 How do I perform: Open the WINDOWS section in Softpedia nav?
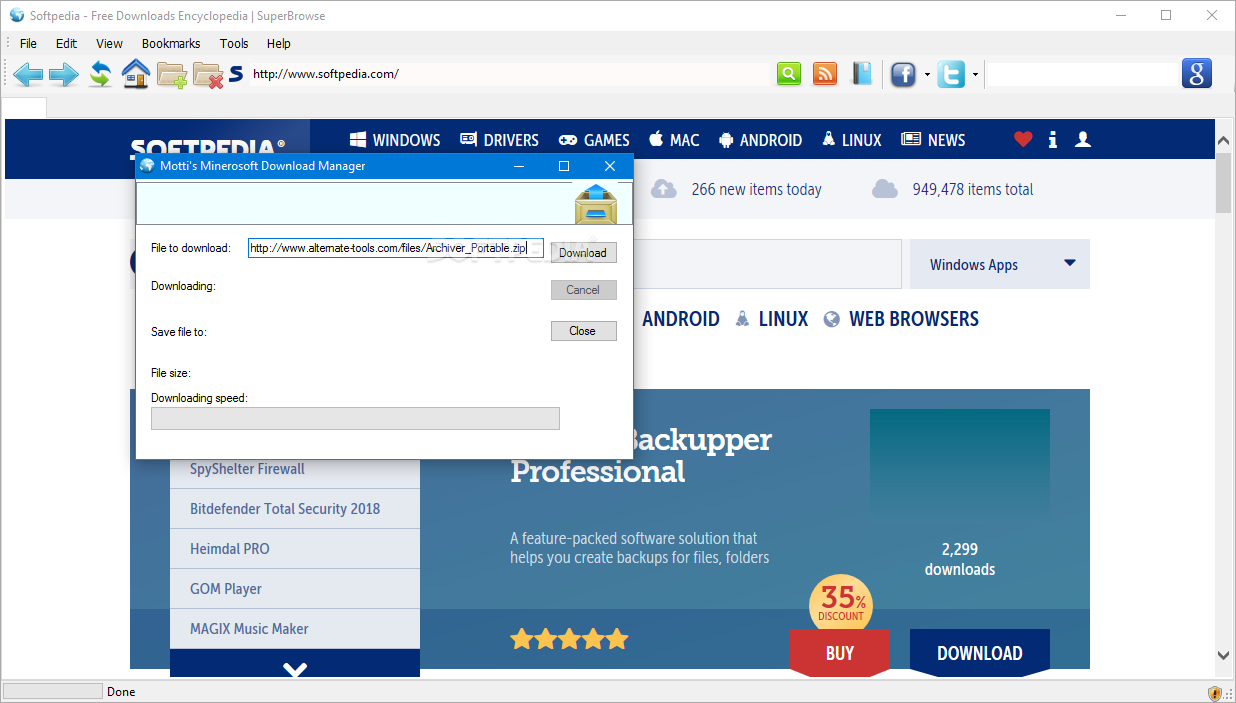click(x=395, y=140)
